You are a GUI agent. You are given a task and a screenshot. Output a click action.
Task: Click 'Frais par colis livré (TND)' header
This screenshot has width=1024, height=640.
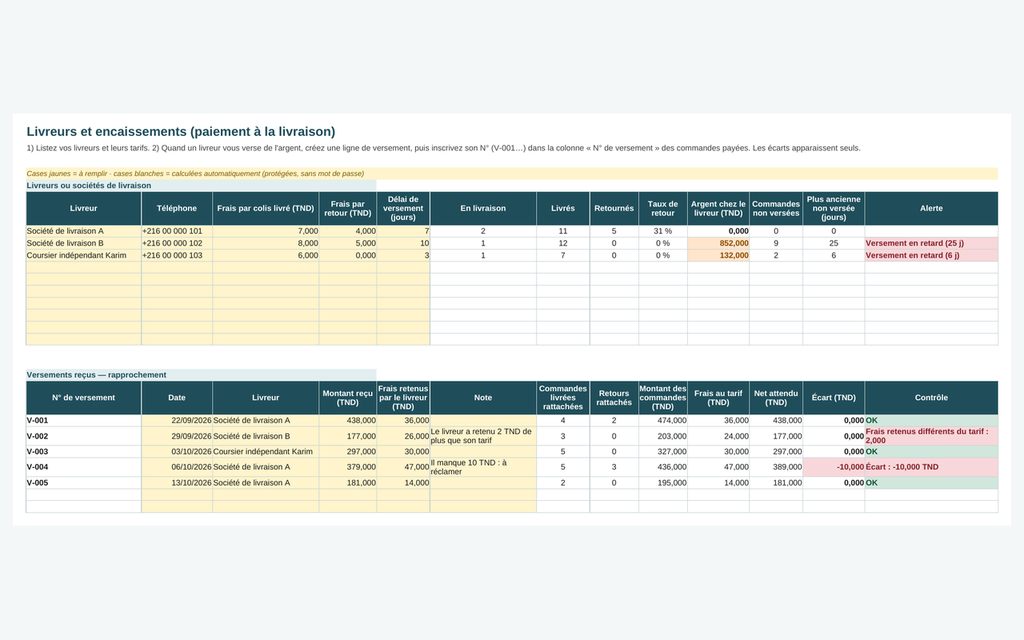[x=266, y=208]
